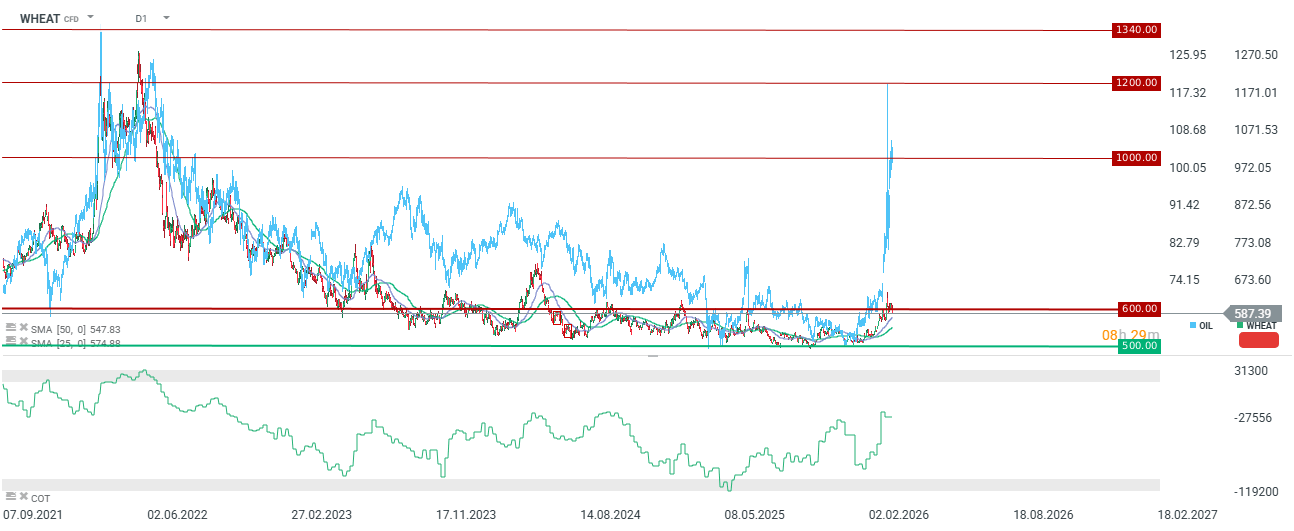
Task: Open settings icon for SMA 50 indicator
Action: (x=11, y=328)
